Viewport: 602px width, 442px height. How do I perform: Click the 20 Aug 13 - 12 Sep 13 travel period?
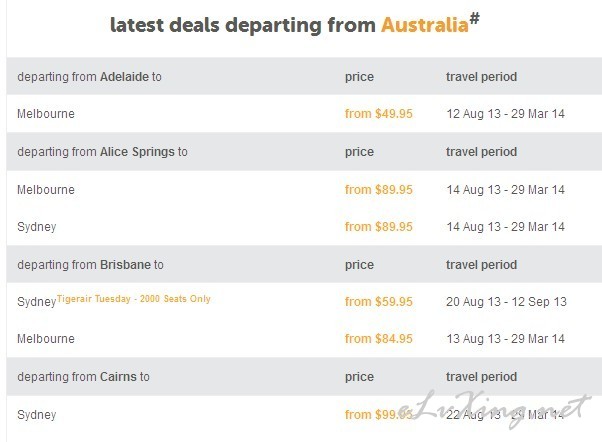(506, 302)
